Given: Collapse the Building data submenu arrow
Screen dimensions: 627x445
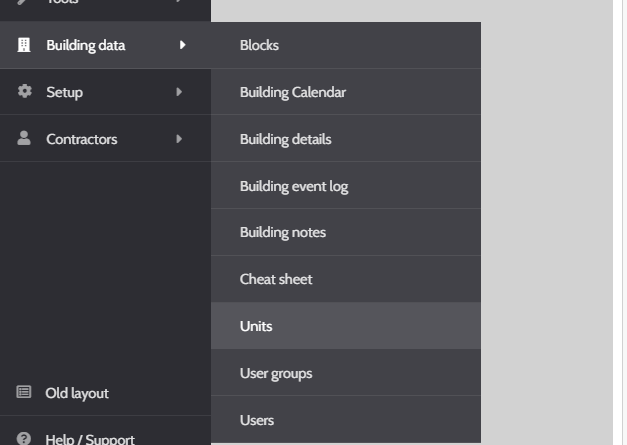Looking at the screenshot, I should 181,45.
